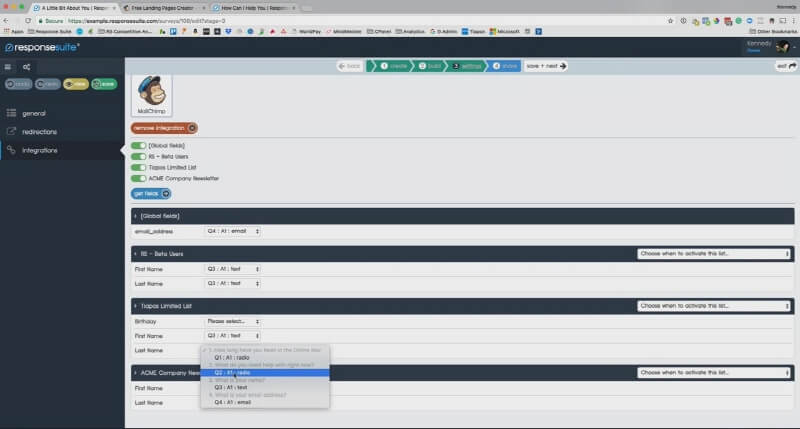Viewport: 800px width, 429px height.
Task: Click the address bar URL
Action: 146,21
